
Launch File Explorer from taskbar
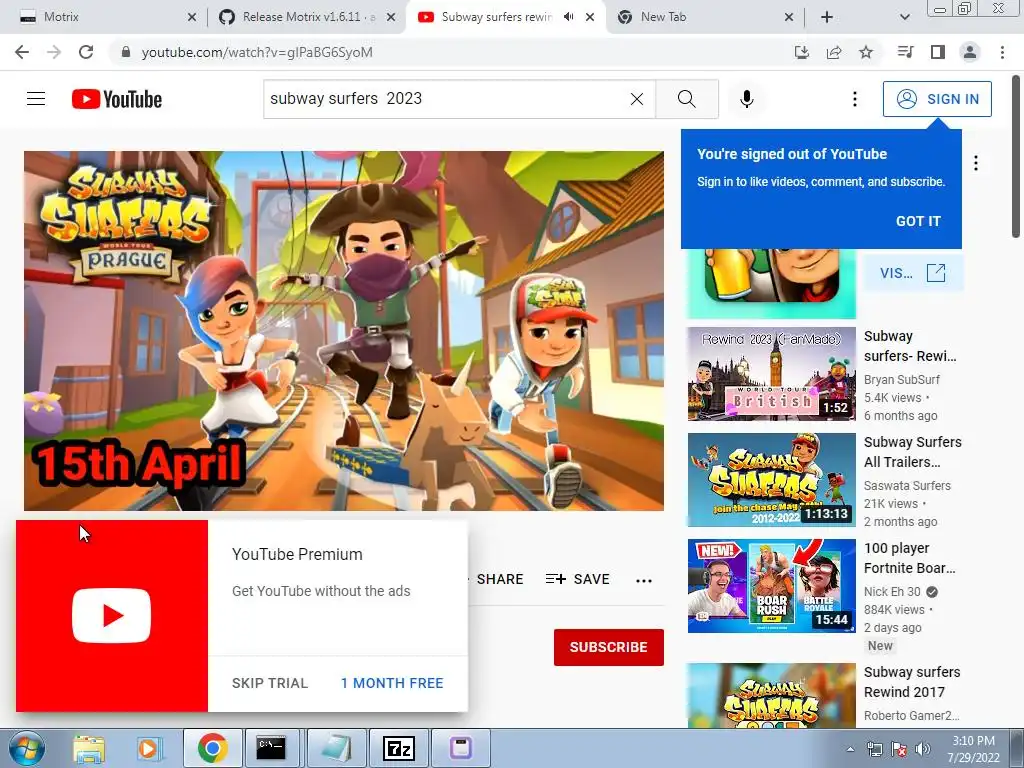[89, 748]
